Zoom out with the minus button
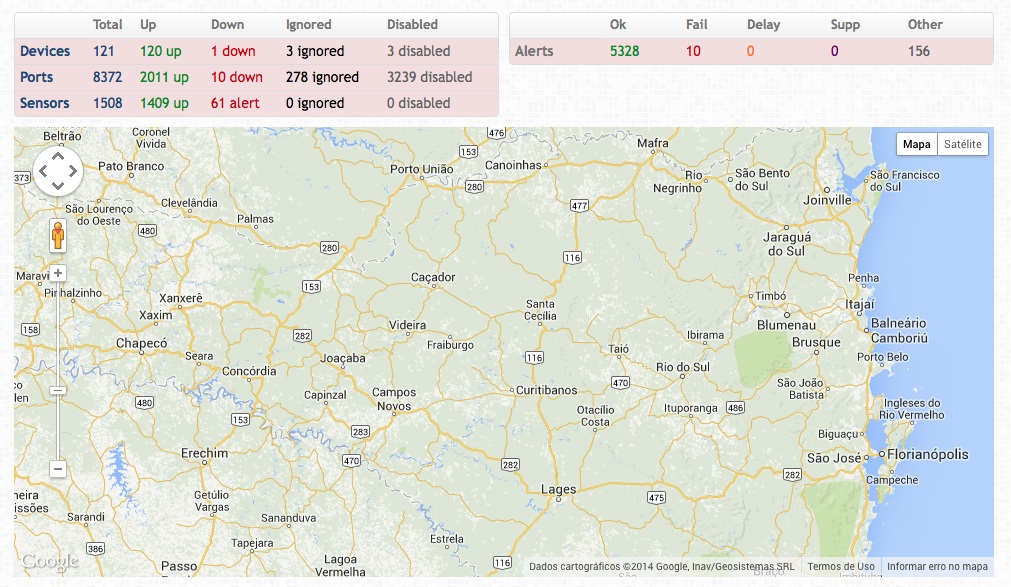The image size is (1011, 587). click(58, 468)
